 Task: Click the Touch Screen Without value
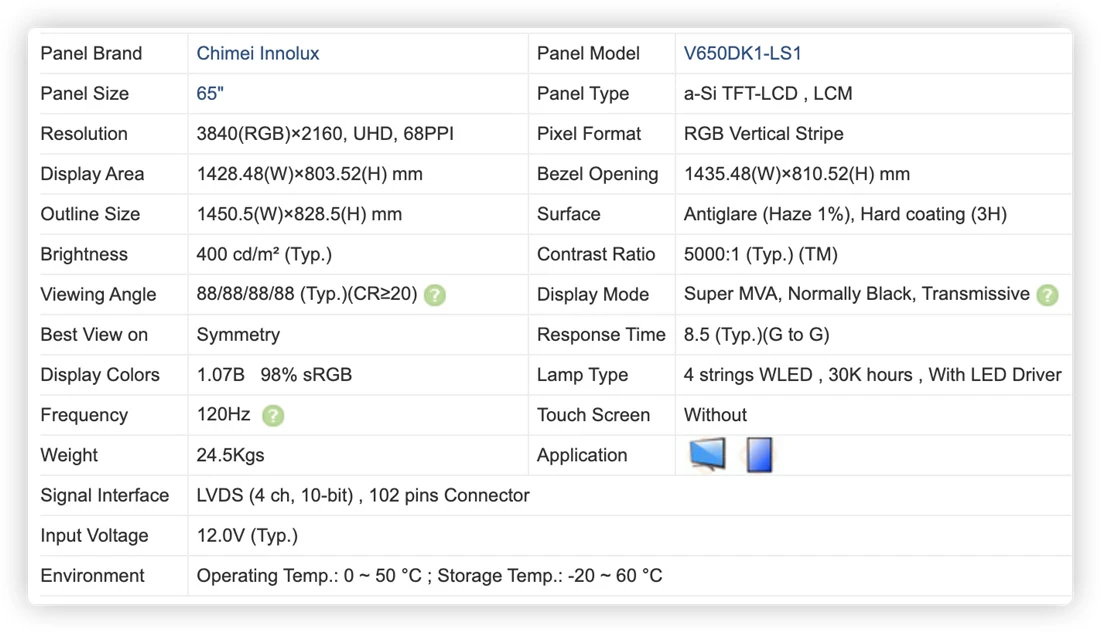coord(715,415)
